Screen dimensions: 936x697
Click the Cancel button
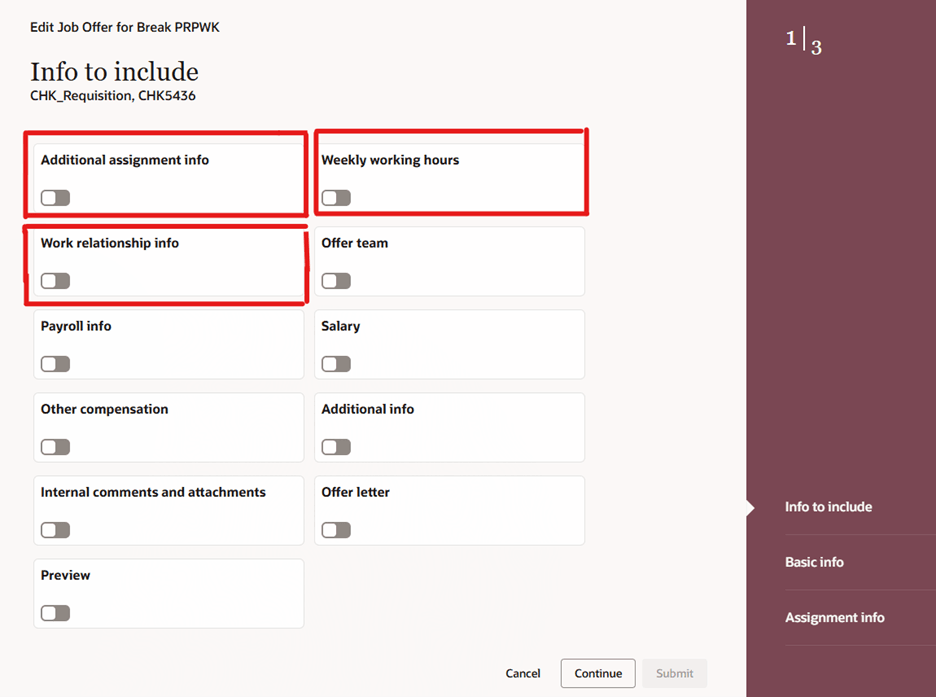(x=523, y=673)
